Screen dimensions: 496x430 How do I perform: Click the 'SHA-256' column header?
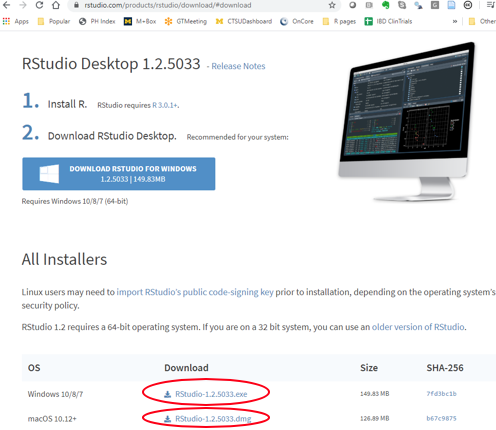pos(445,368)
